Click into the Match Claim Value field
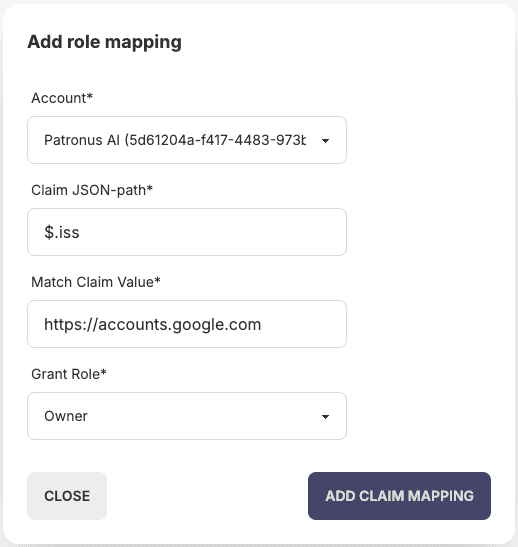The height and width of the screenshot is (547, 518). coord(187,324)
